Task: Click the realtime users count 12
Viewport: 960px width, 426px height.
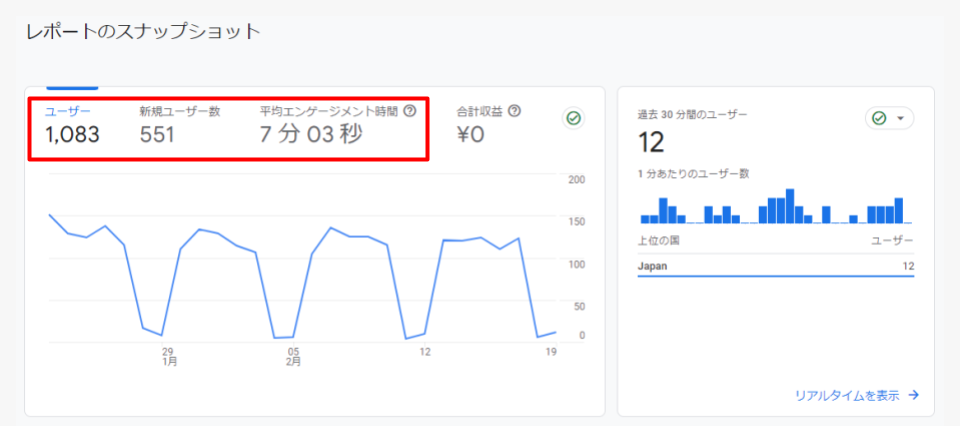Action: [651, 143]
